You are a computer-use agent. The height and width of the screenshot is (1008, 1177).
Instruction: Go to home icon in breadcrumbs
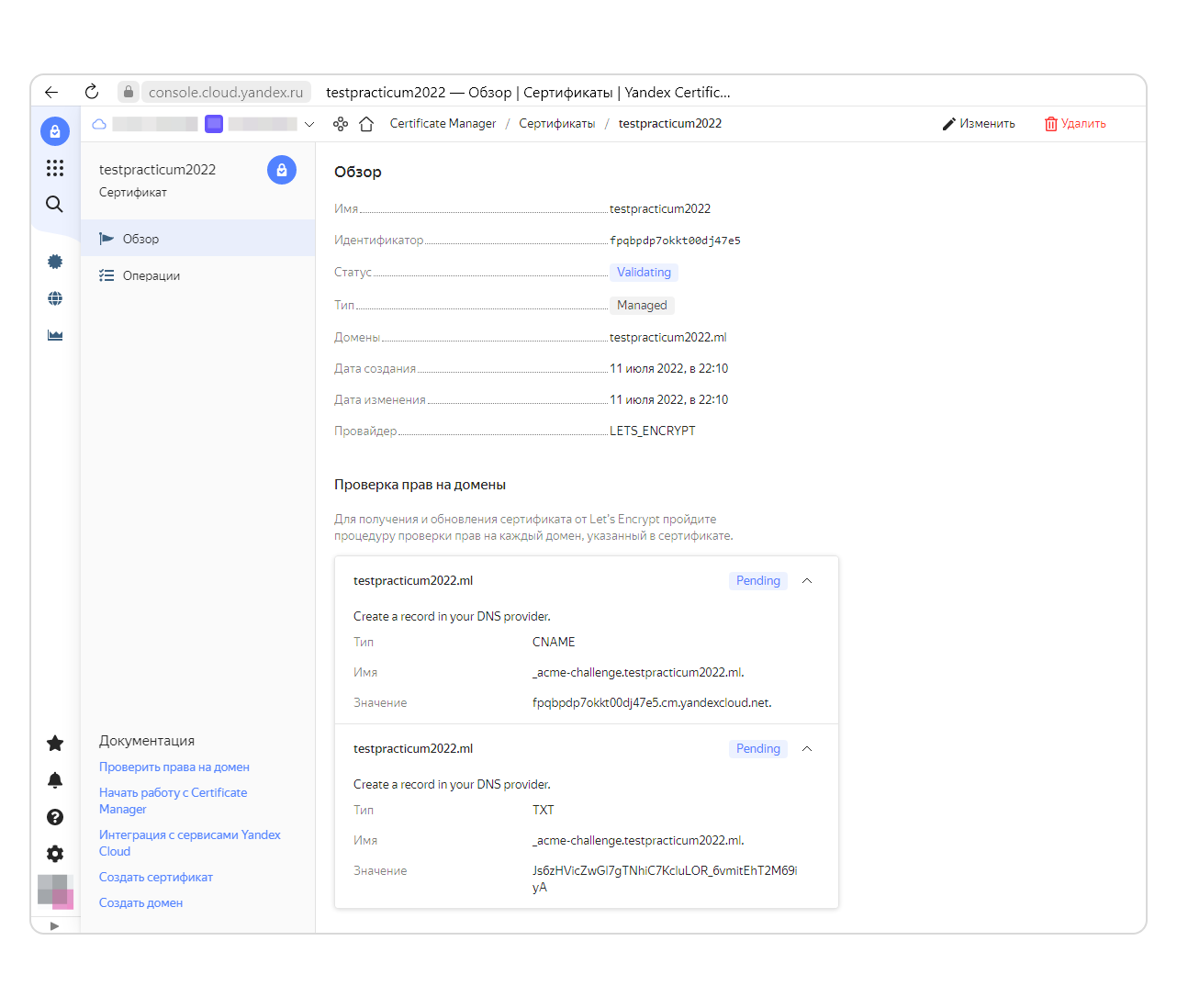point(366,124)
